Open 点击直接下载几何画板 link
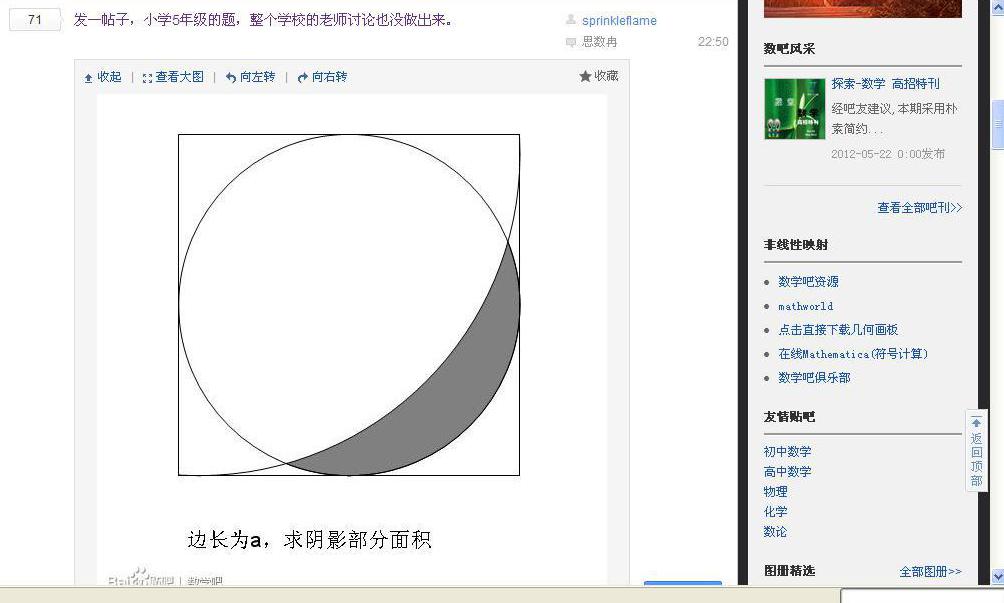The height and width of the screenshot is (603, 1004). pyautogui.click(x=838, y=330)
